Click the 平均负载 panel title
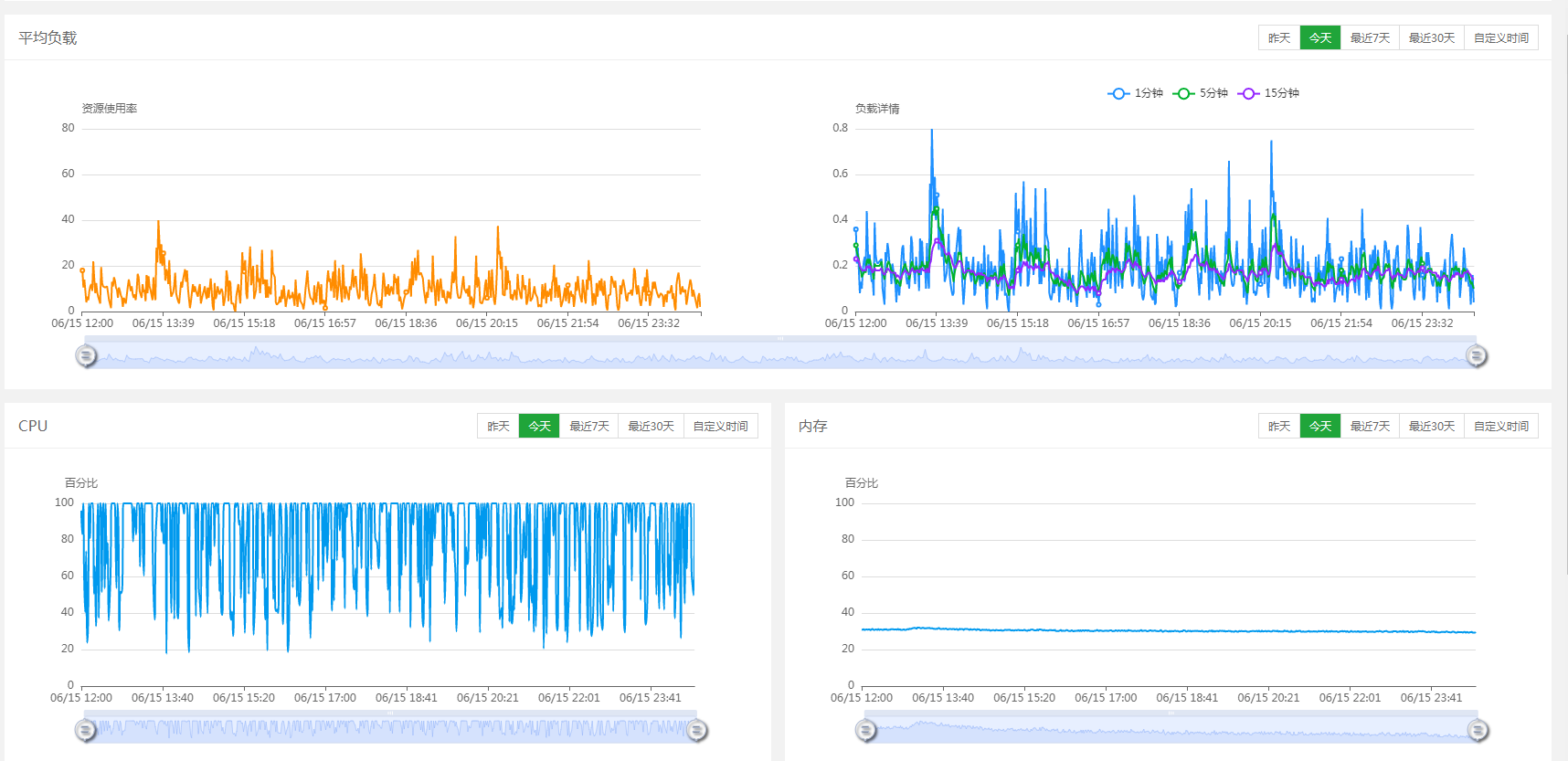The height and width of the screenshot is (761, 1568). [48, 37]
